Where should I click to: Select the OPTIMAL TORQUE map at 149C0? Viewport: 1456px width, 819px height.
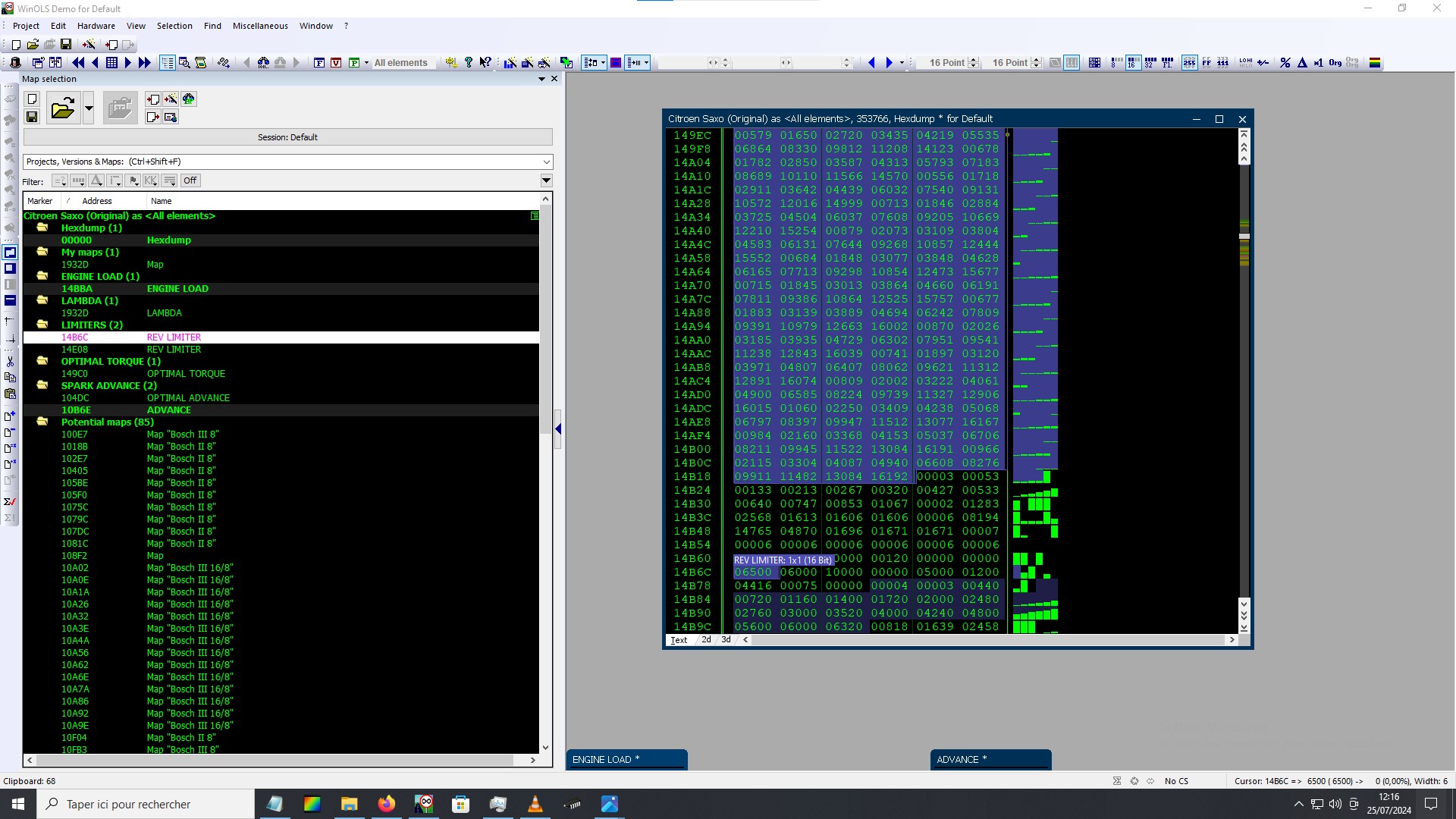[186, 374]
